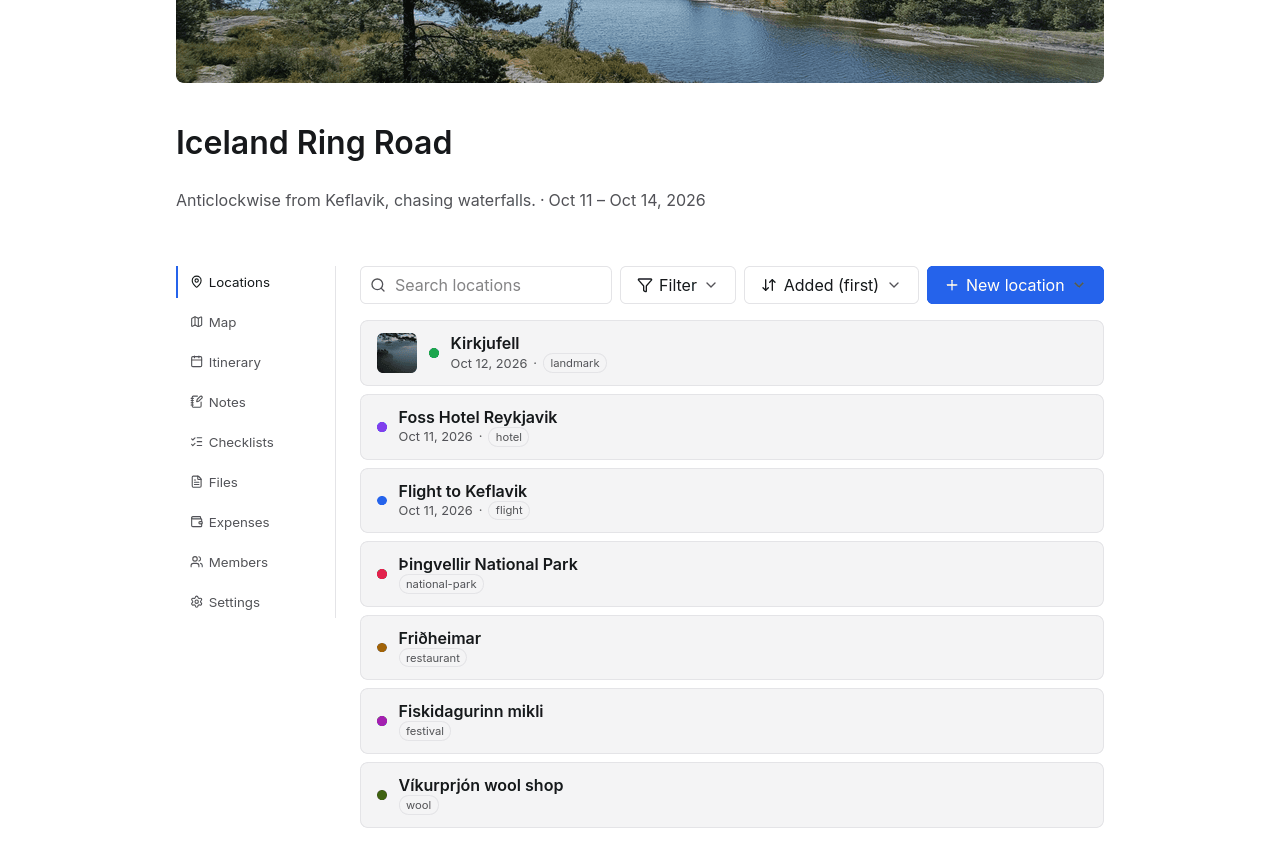Image resolution: width=1280 pixels, height=860 pixels.
Task: Click the national-park tag
Action: coord(441,584)
